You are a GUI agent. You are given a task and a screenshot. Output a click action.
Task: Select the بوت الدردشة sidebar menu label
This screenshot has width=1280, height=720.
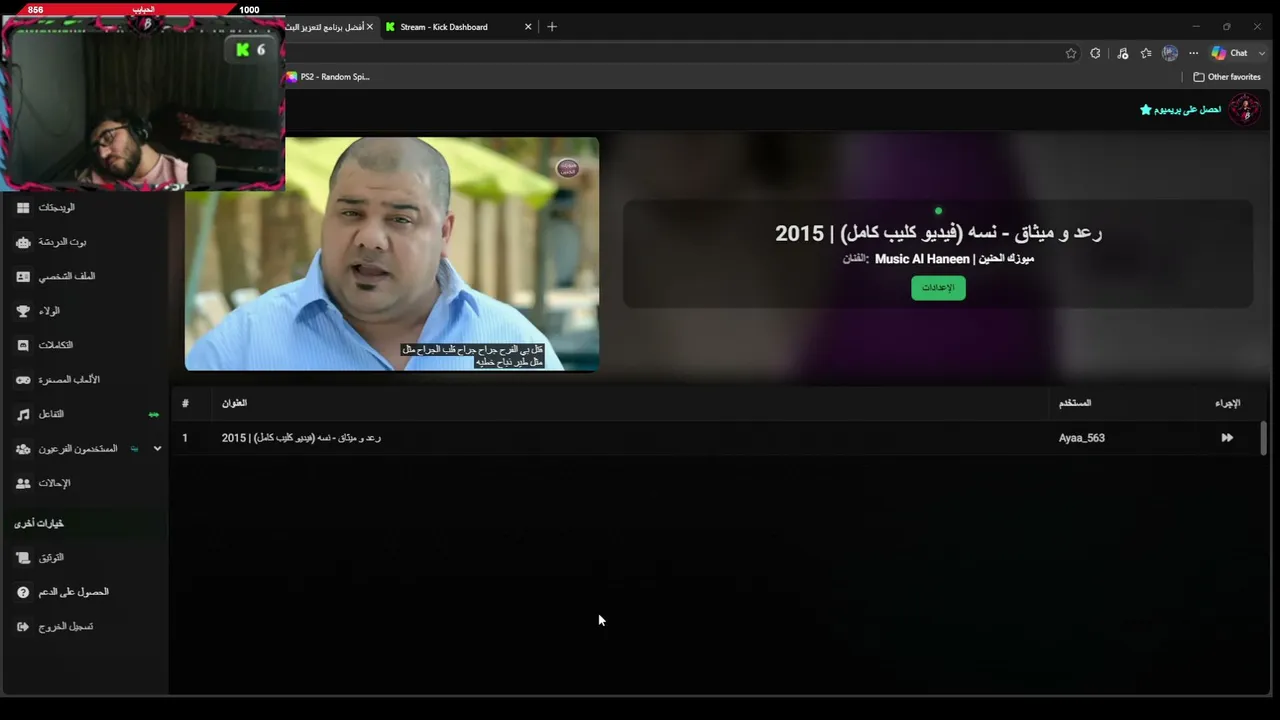tap(62, 242)
